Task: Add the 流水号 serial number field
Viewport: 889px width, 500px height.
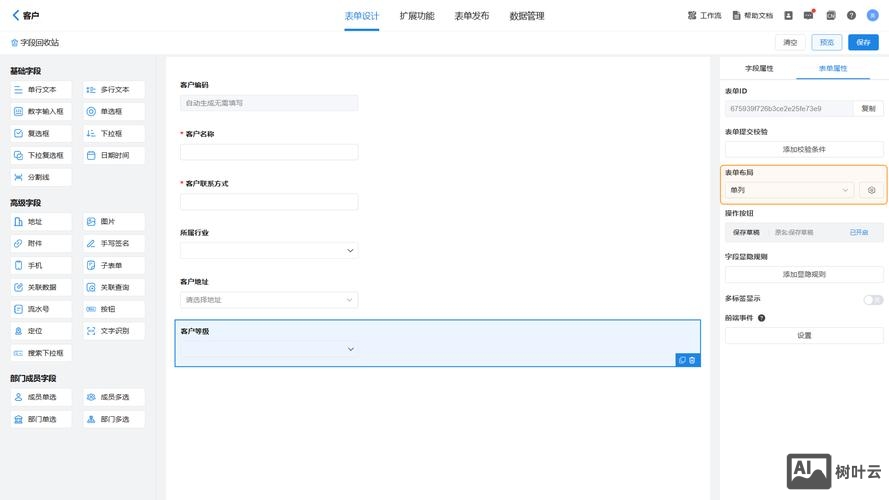Action: 41,309
